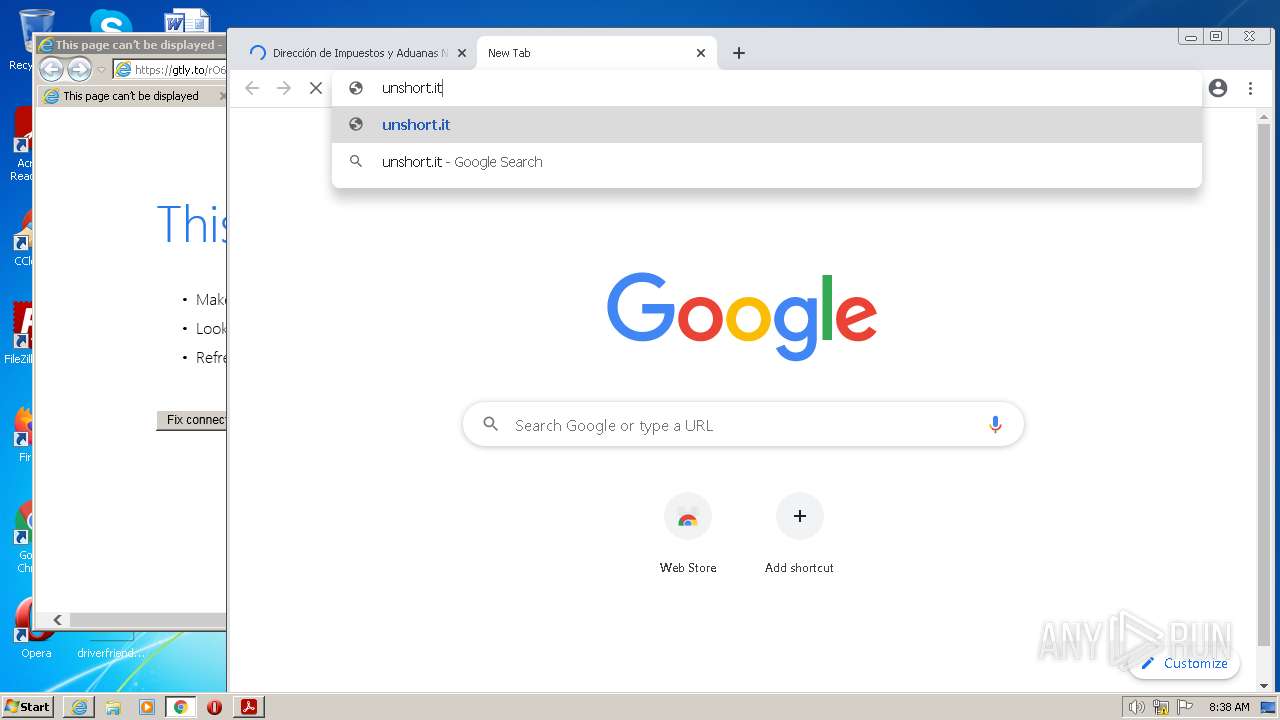Choose unshort.it - Google Search suggestion
Screen dimensions: 1280x720
point(766,162)
